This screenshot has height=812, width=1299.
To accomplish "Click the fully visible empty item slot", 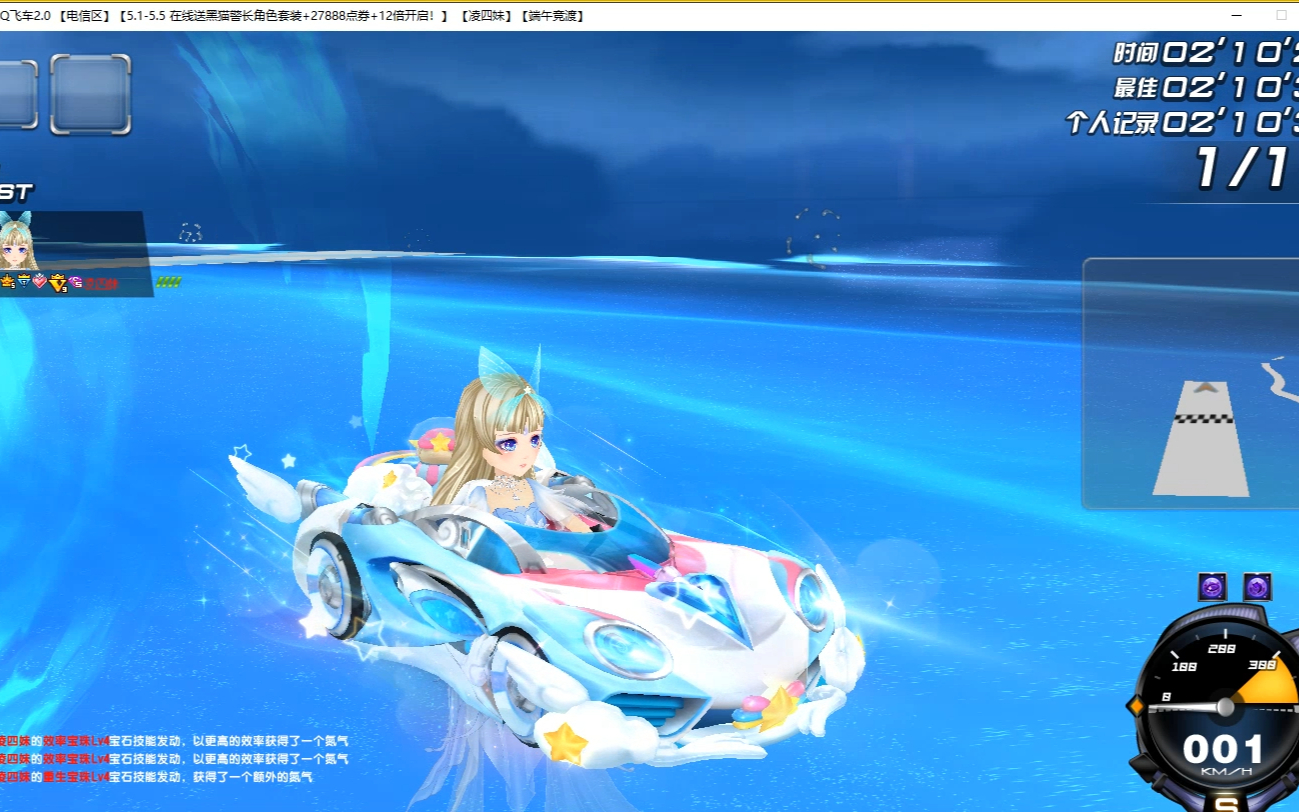I will point(91,94).
